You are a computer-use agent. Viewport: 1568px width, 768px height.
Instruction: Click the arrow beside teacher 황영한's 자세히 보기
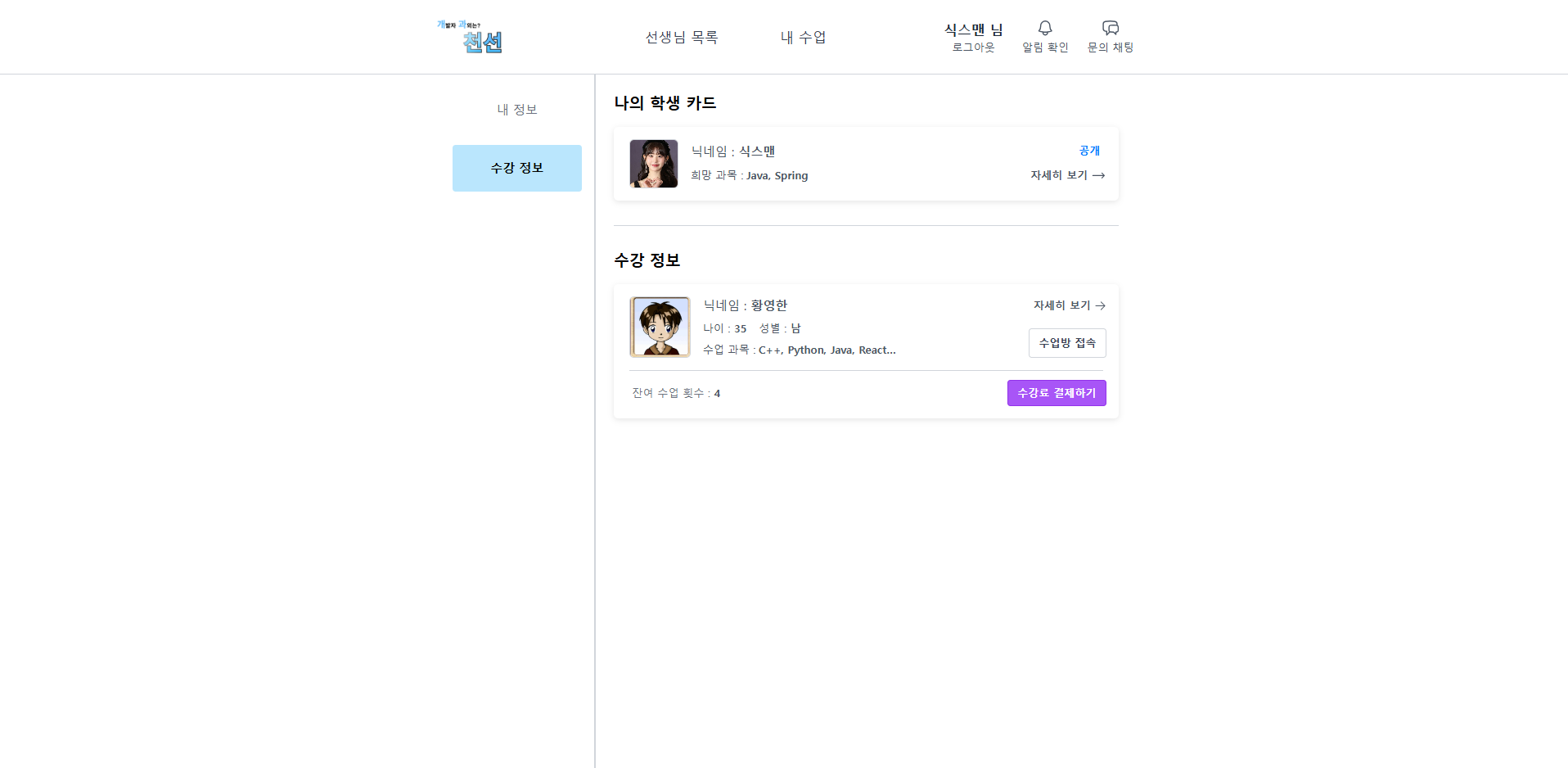(1101, 305)
